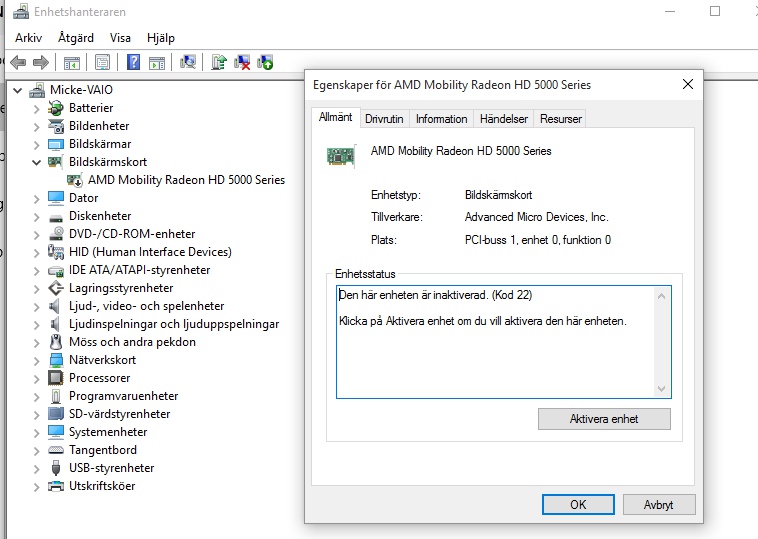Toggle the action pane toolbar icon

[x=157, y=62]
